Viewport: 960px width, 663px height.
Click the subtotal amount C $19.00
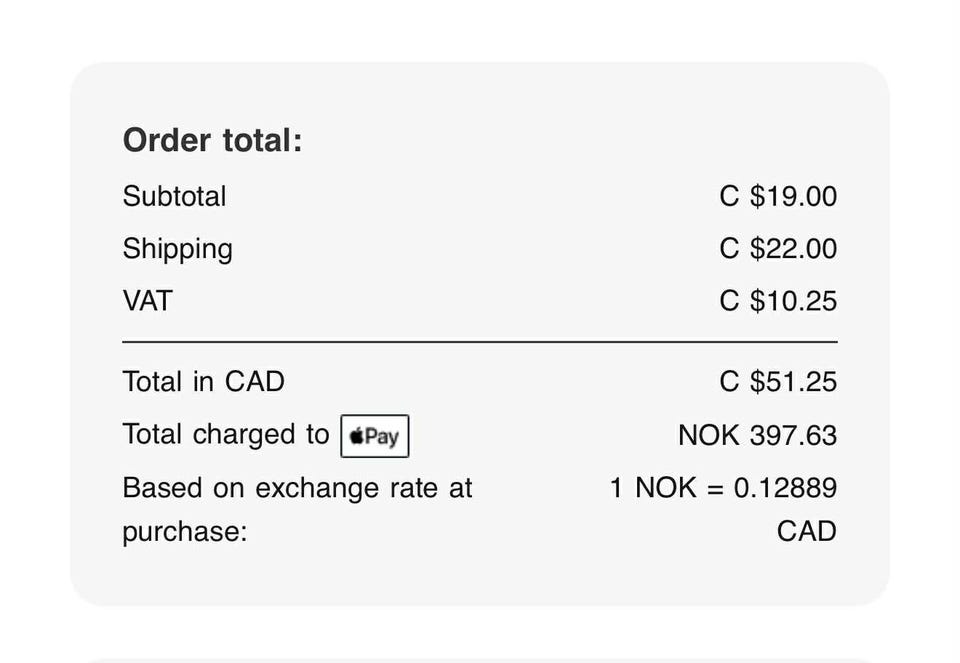coord(778,196)
